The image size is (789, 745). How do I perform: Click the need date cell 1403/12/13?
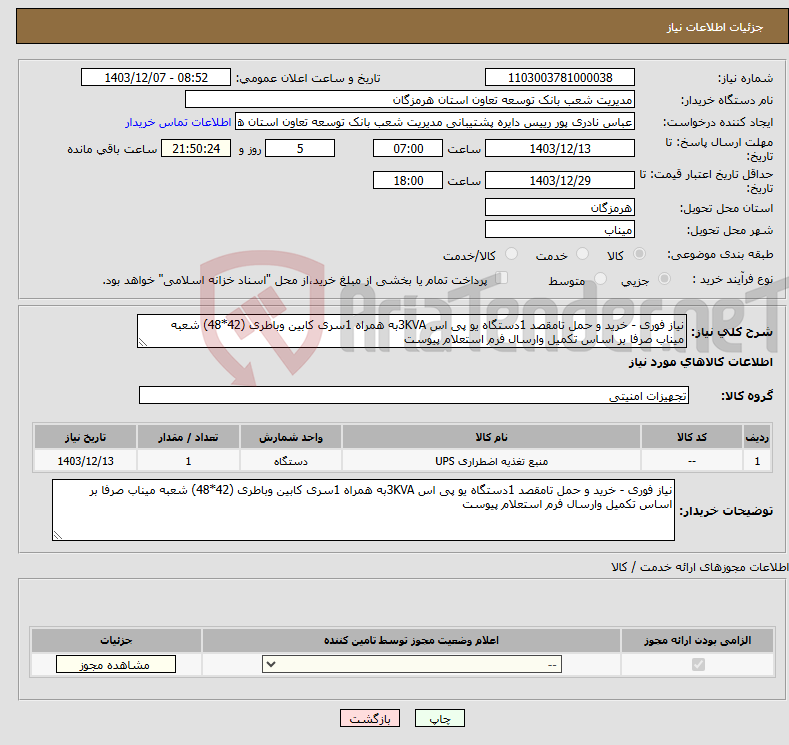pos(86,461)
